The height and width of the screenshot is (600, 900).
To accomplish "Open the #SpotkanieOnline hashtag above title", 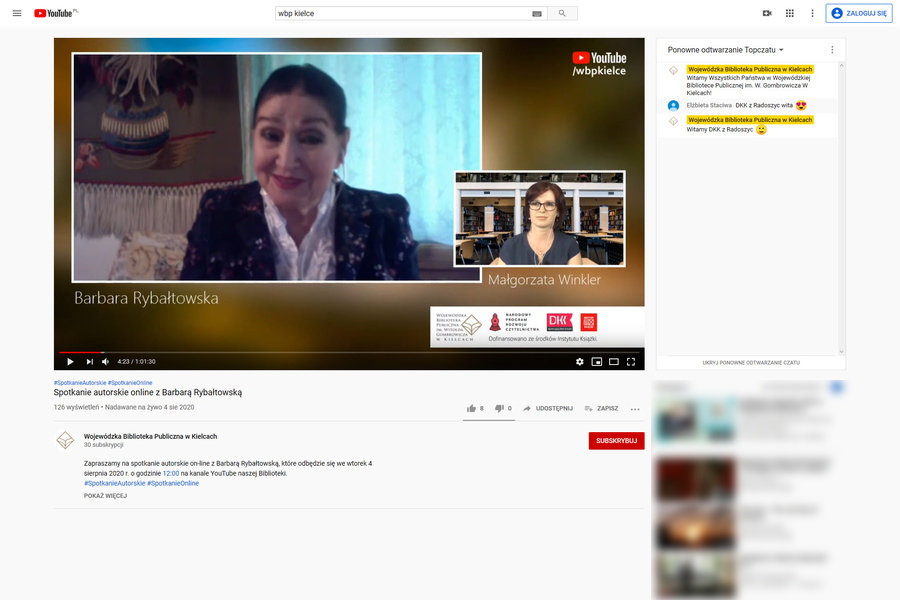I will (x=130, y=382).
